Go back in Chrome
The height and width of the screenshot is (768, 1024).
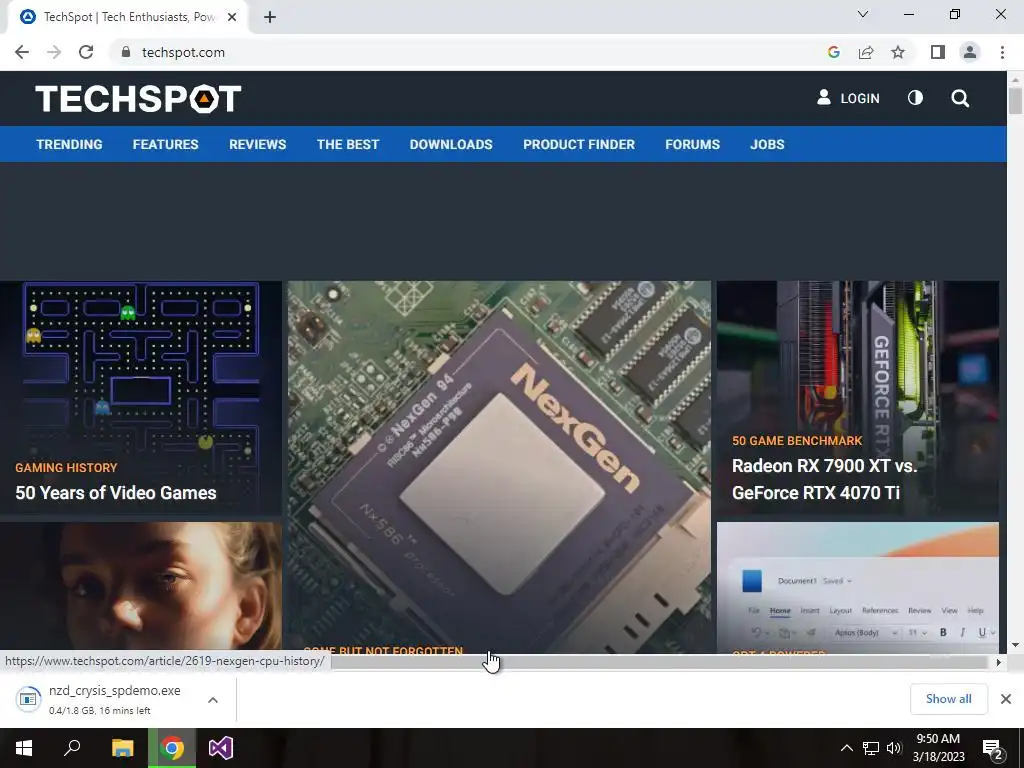[x=22, y=52]
